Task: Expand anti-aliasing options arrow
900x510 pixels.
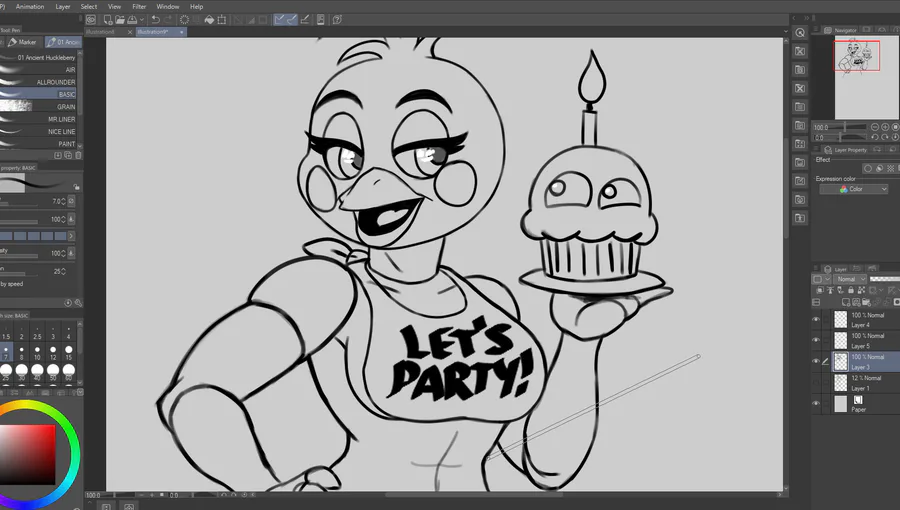Action: tap(71, 236)
